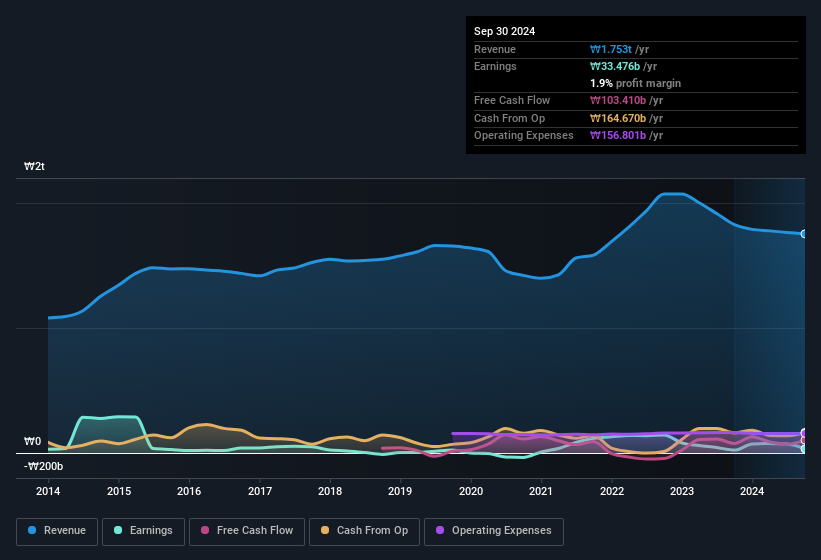
Task: Toggle the Revenue series legend button
Action: 57,532
